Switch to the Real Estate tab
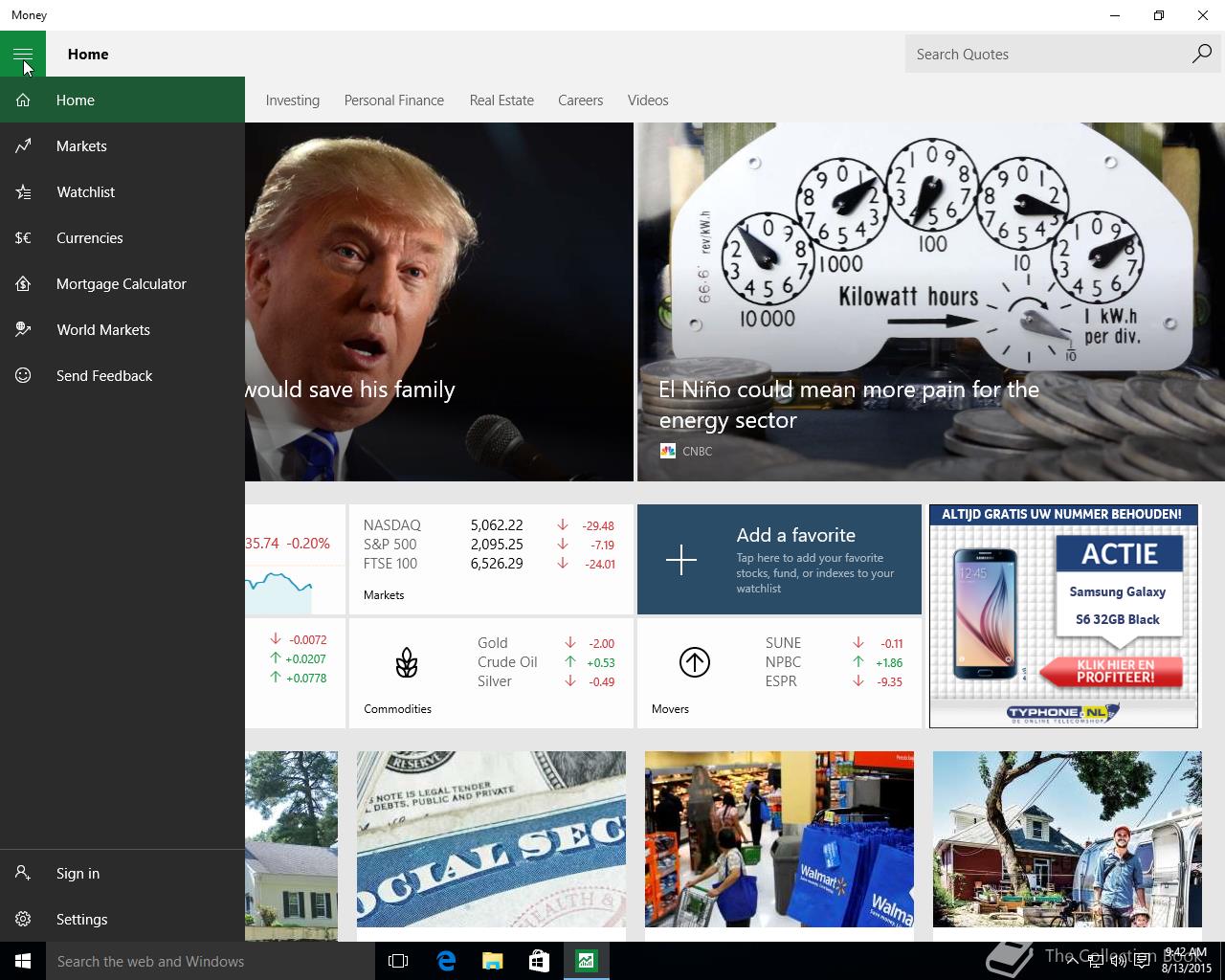The height and width of the screenshot is (980, 1225). (x=501, y=100)
